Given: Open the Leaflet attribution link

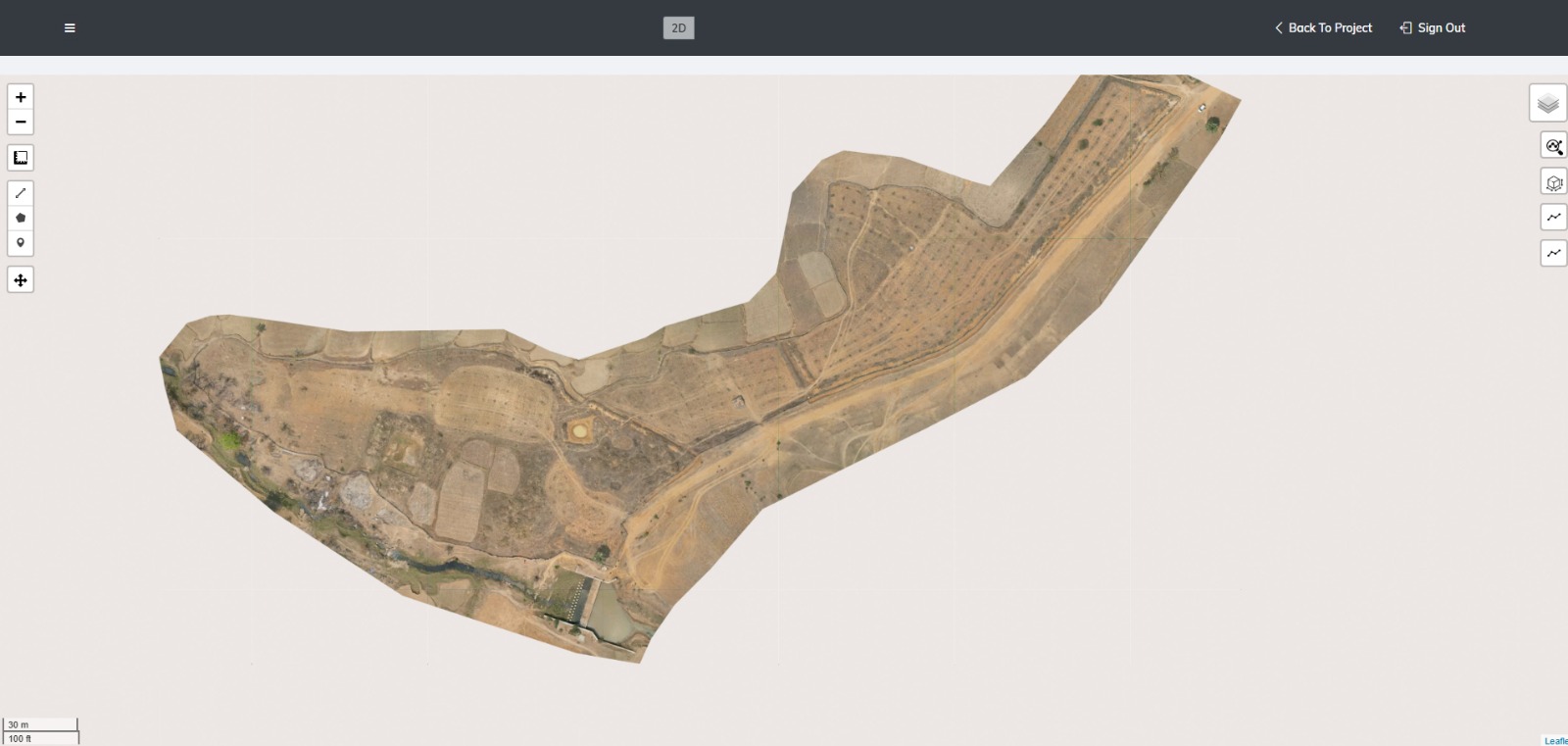Looking at the screenshot, I should click(1555, 740).
